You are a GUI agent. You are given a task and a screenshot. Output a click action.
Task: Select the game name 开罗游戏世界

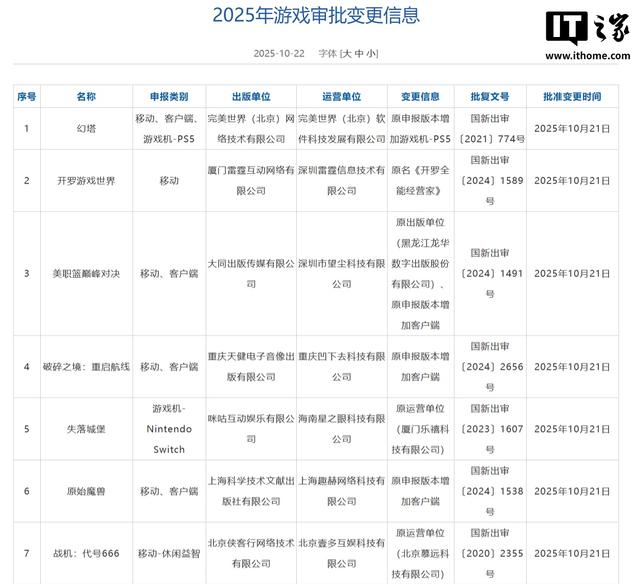click(x=86, y=181)
